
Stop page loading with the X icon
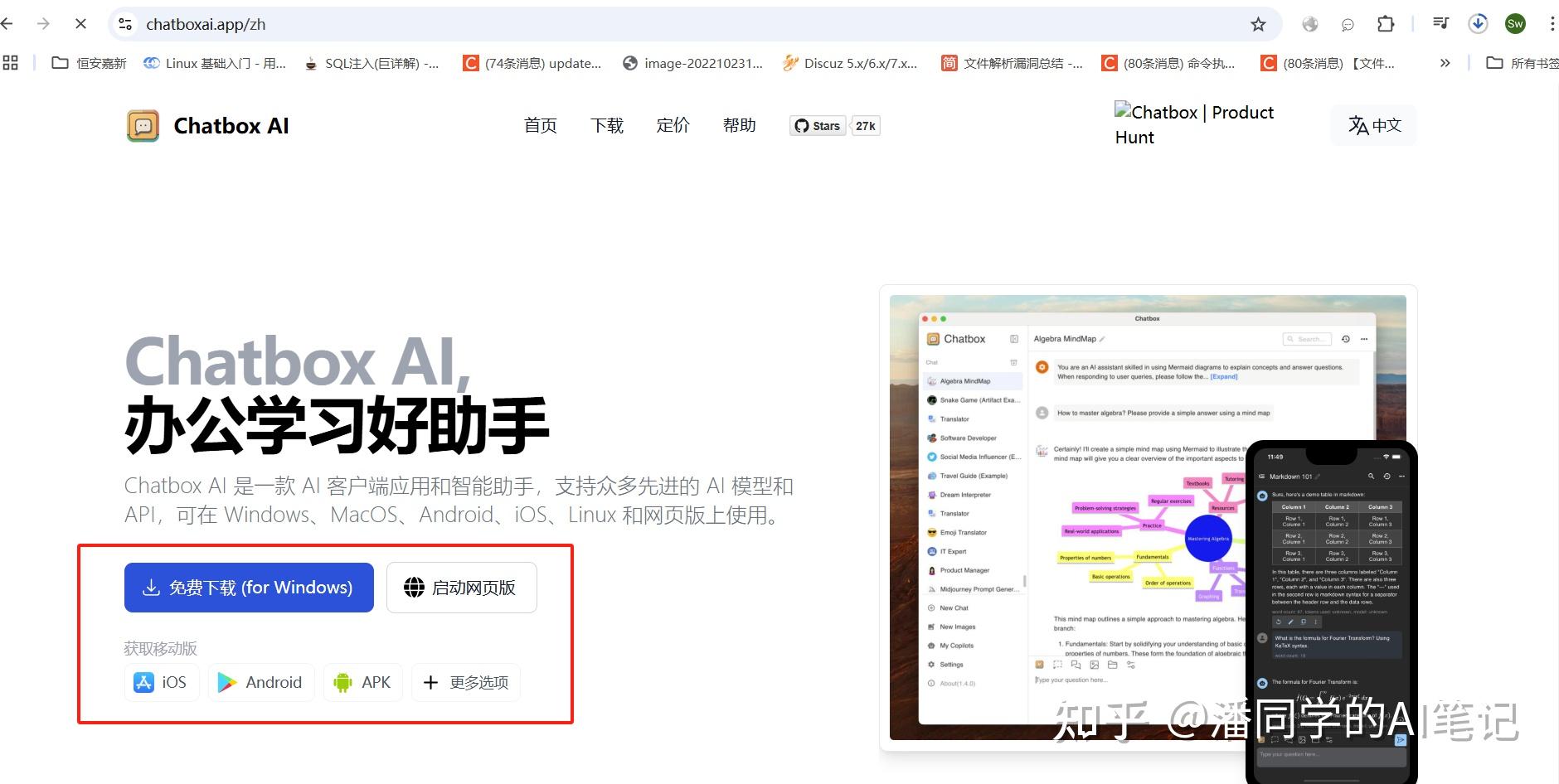tap(80, 24)
